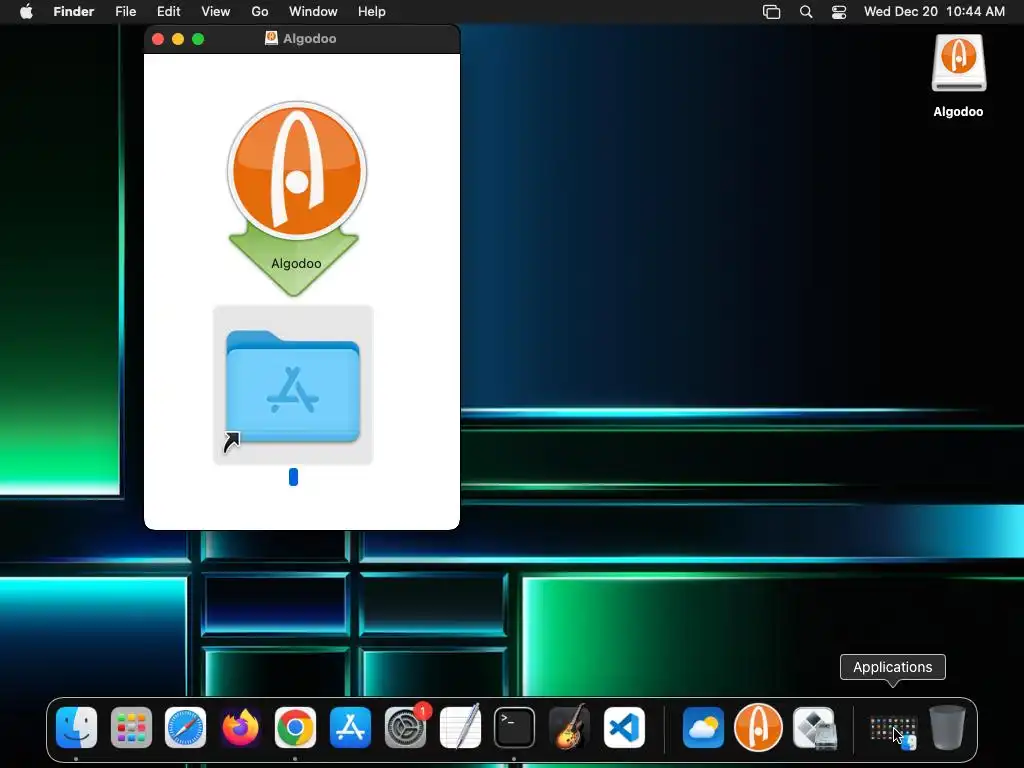Open the Trash in the Dock

tap(948, 728)
